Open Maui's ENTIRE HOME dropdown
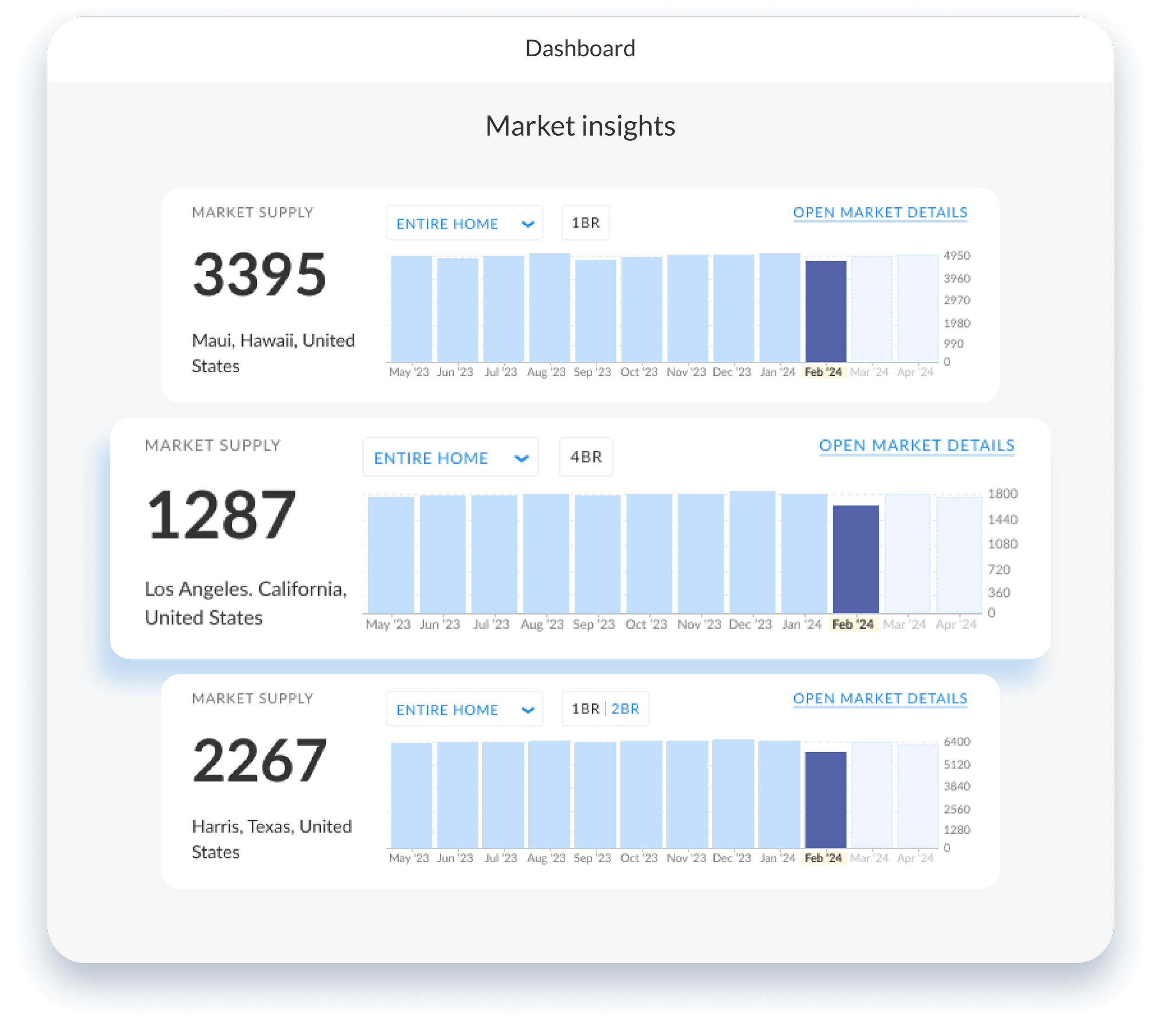1161x1036 pixels. point(464,223)
